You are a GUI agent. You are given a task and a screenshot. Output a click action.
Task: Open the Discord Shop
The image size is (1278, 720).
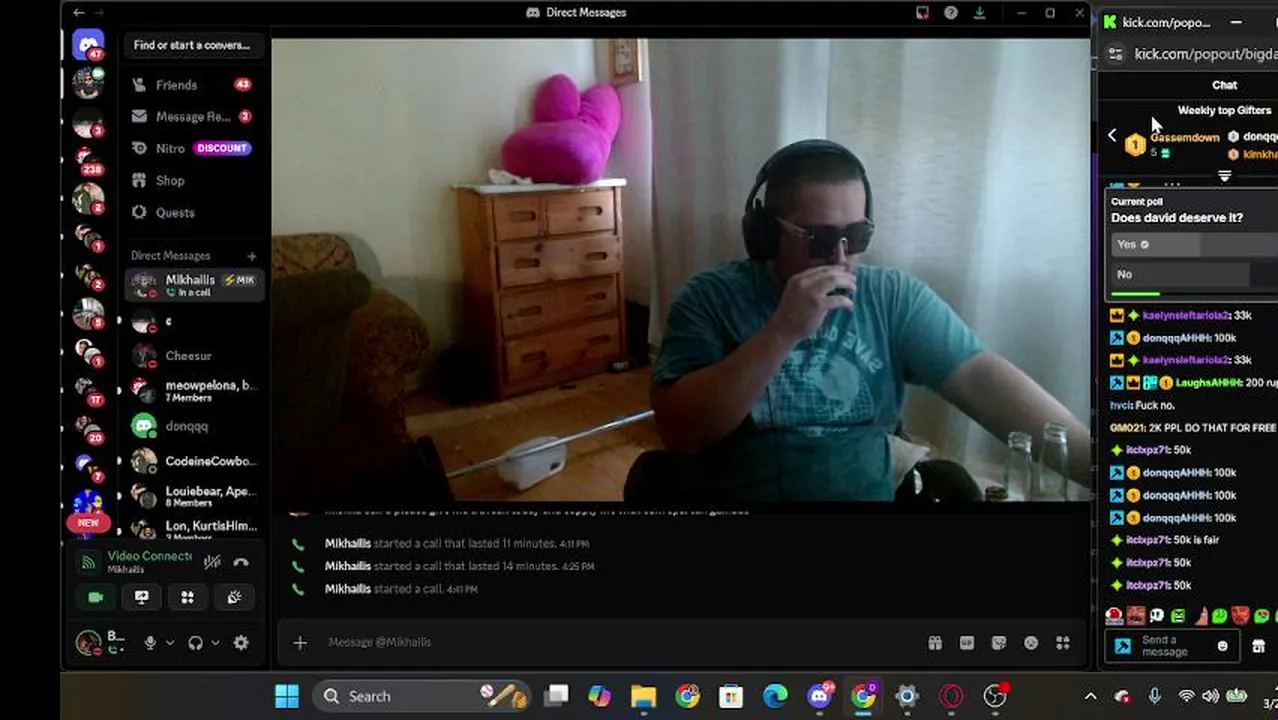tap(192, 180)
